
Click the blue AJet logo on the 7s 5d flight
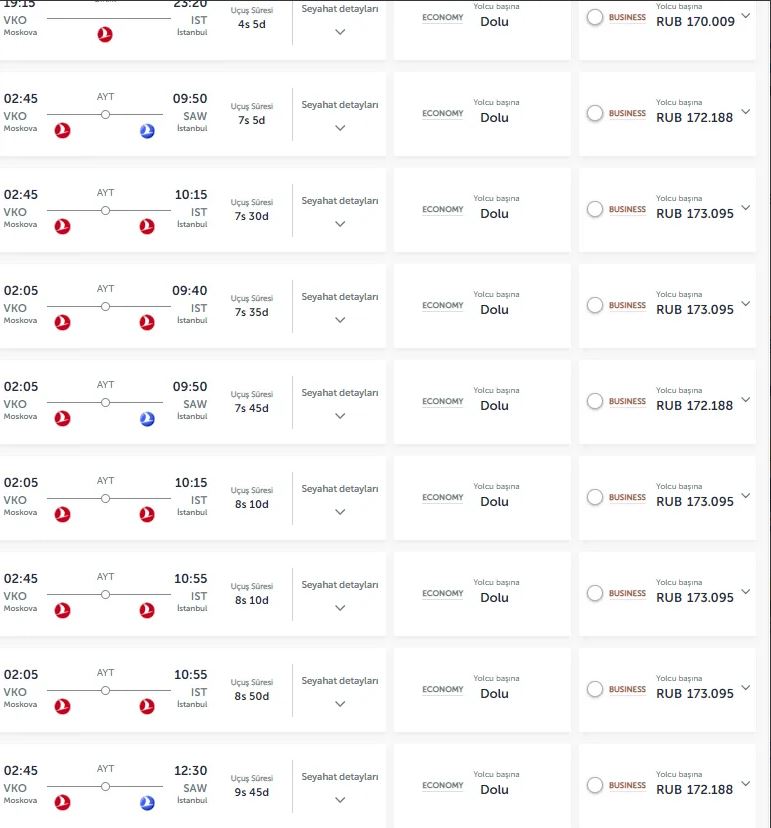point(147,131)
